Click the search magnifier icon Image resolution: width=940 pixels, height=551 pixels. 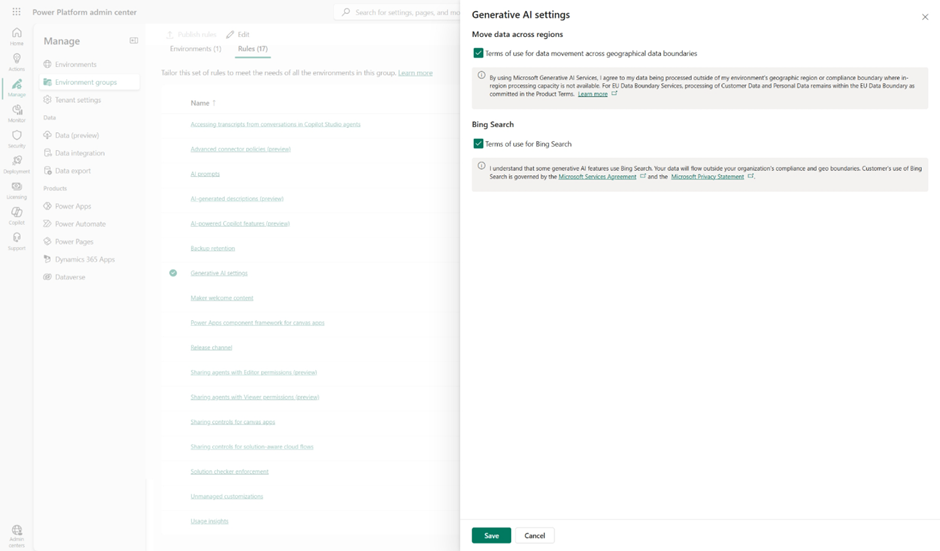pos(346,12)
